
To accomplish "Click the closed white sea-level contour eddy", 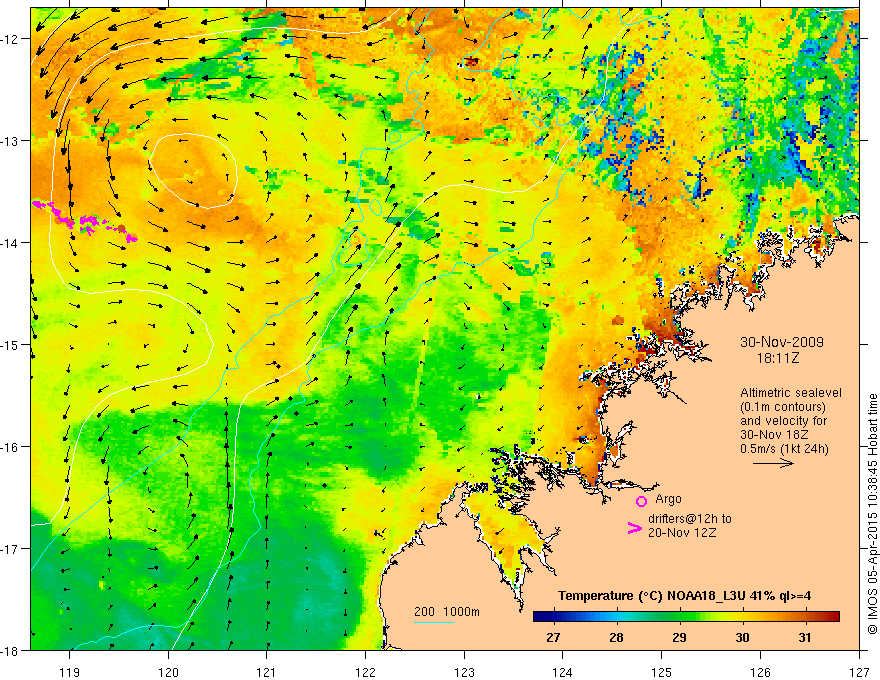I will click(195, 171).
